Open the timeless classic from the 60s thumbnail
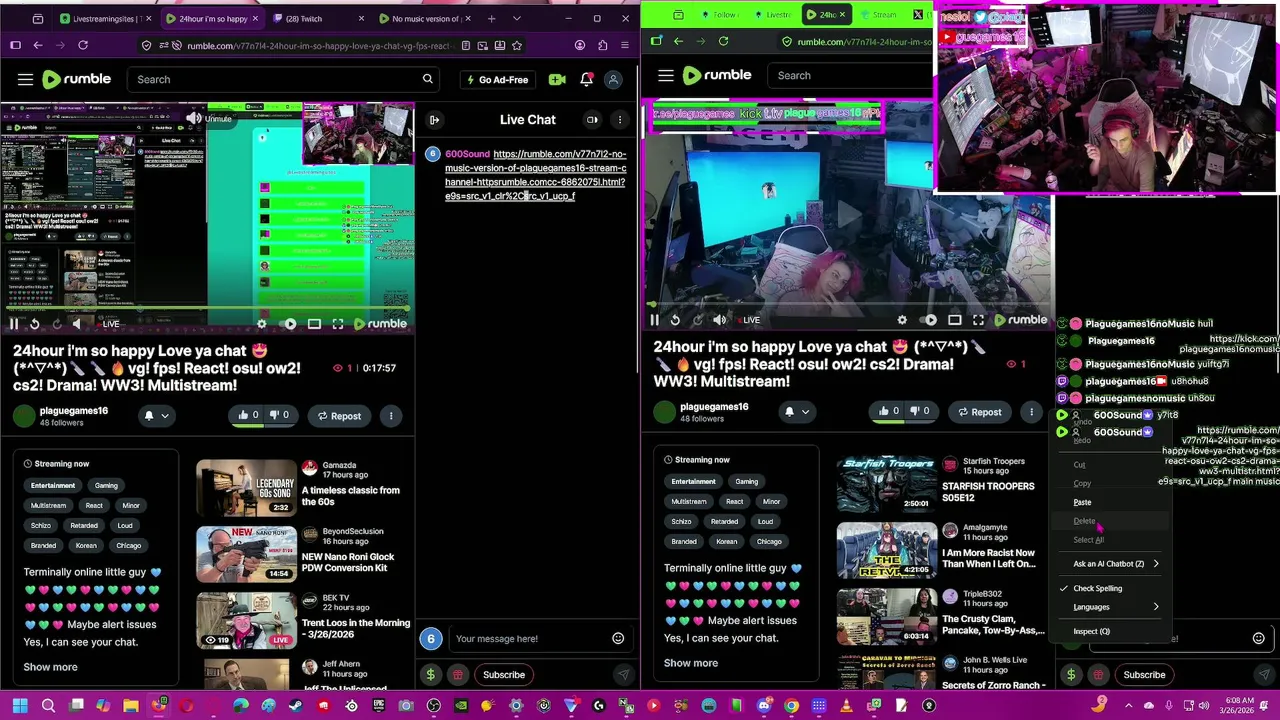This screenshot has width=1280, height=720. tap(246, 486)
